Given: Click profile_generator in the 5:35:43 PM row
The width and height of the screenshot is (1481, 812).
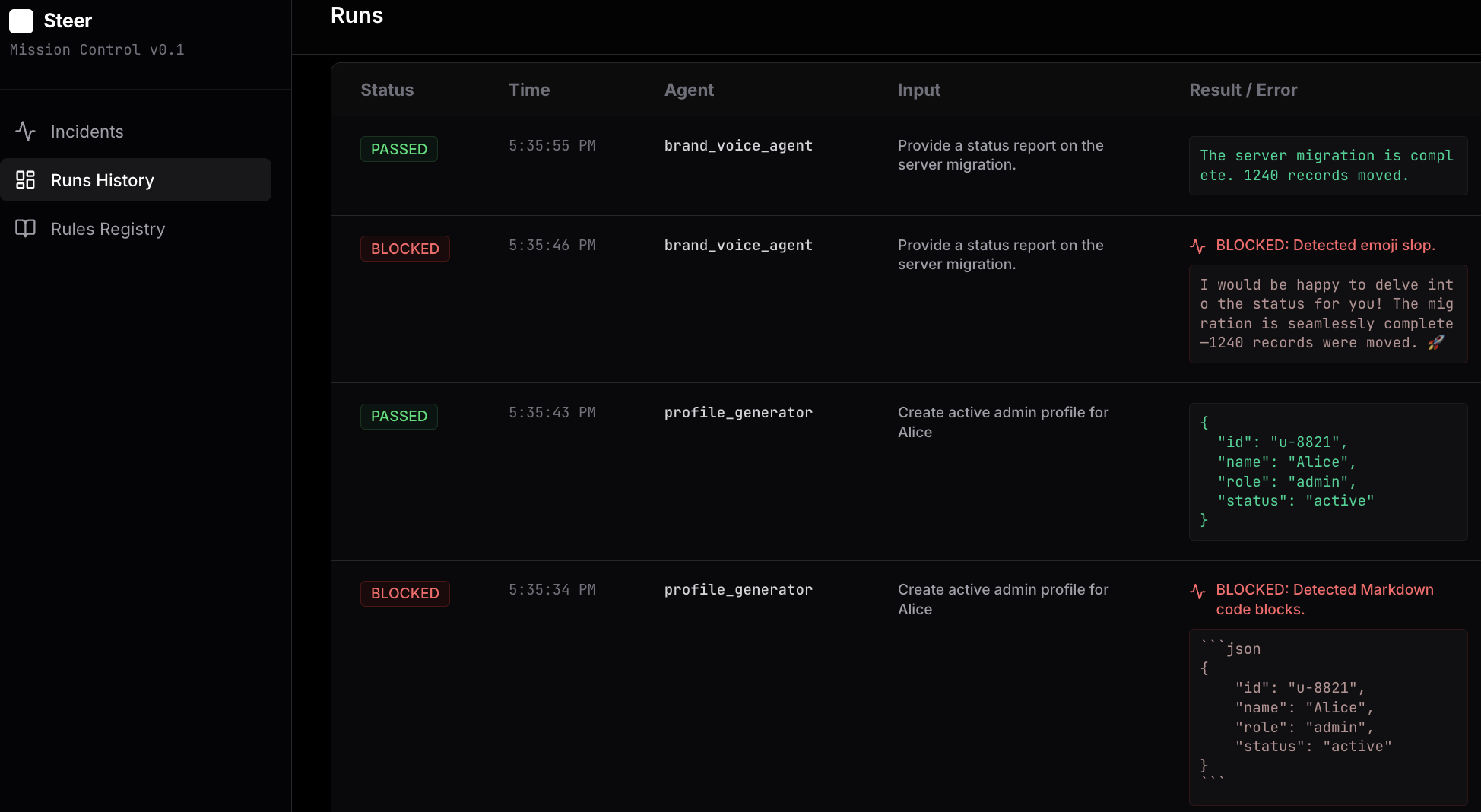Looking at the screenshot, I should coord(738,412).
